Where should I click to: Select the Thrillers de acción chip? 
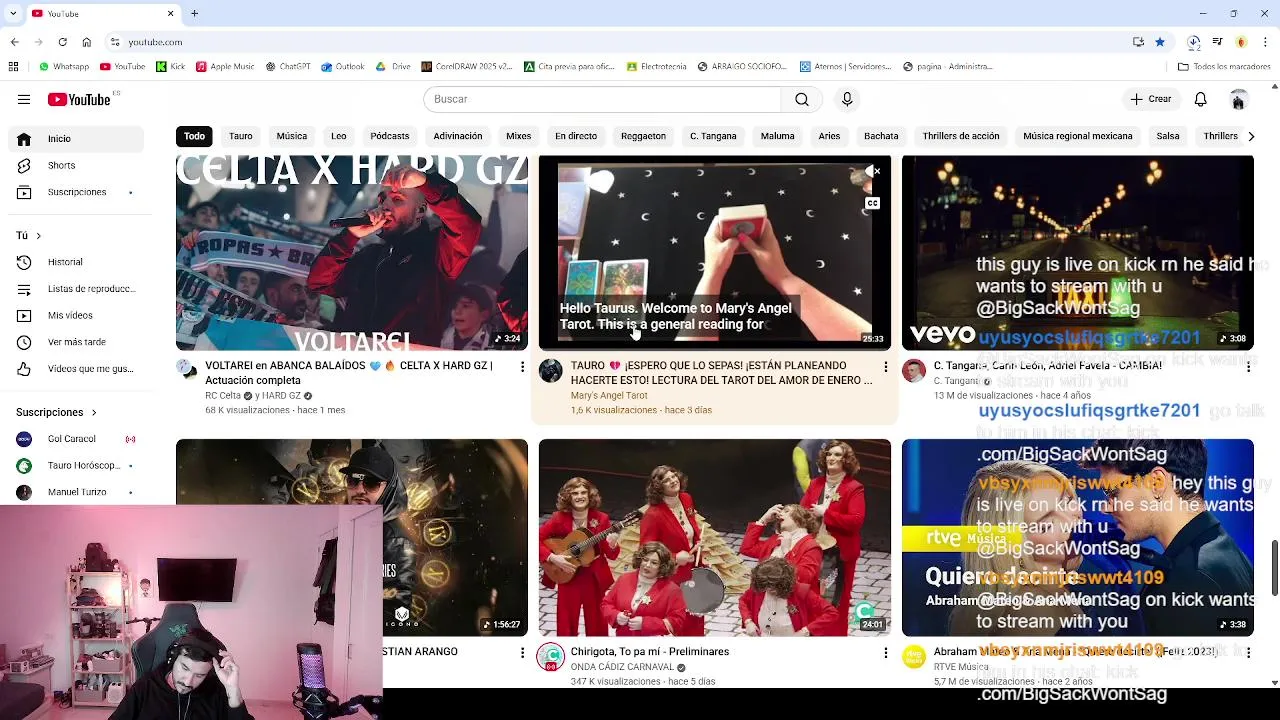[961, 136]
